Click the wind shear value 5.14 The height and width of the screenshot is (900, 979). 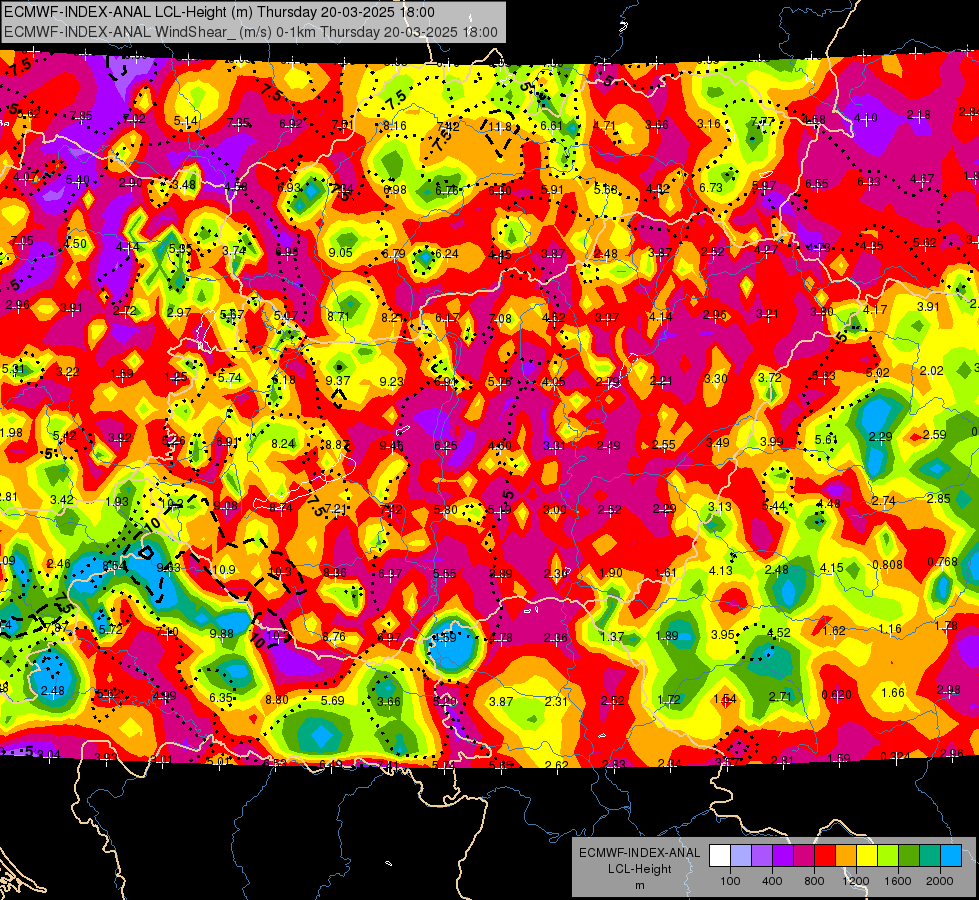point(185,121)
